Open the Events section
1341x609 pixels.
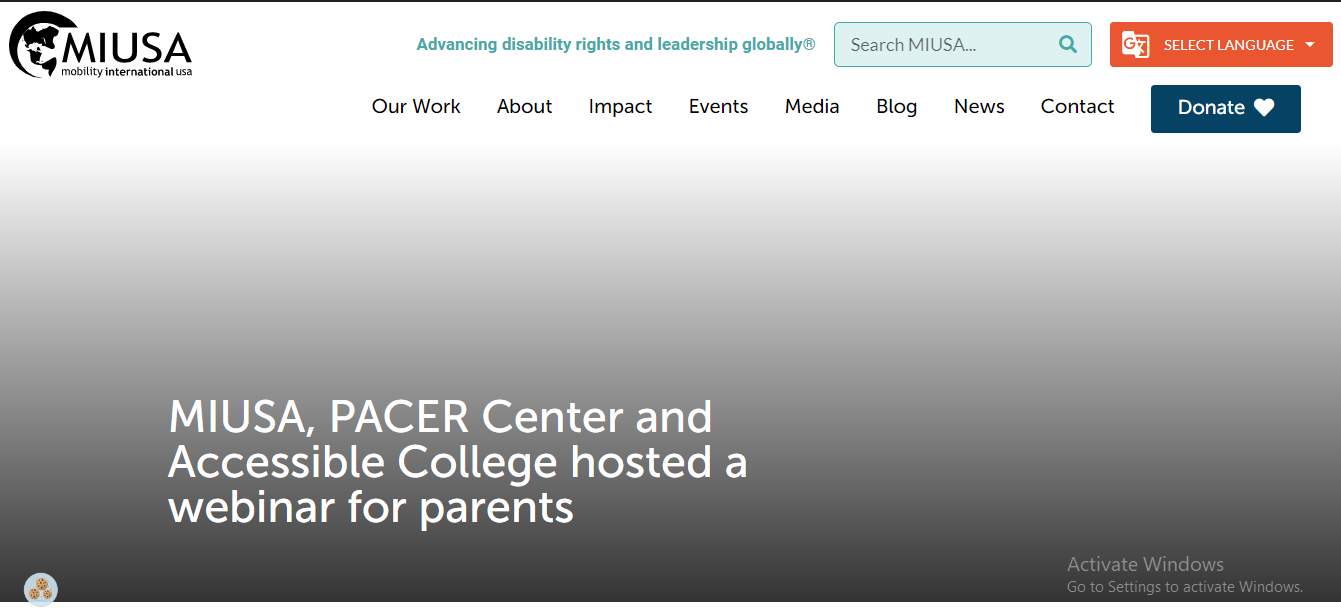coord(718,106)
